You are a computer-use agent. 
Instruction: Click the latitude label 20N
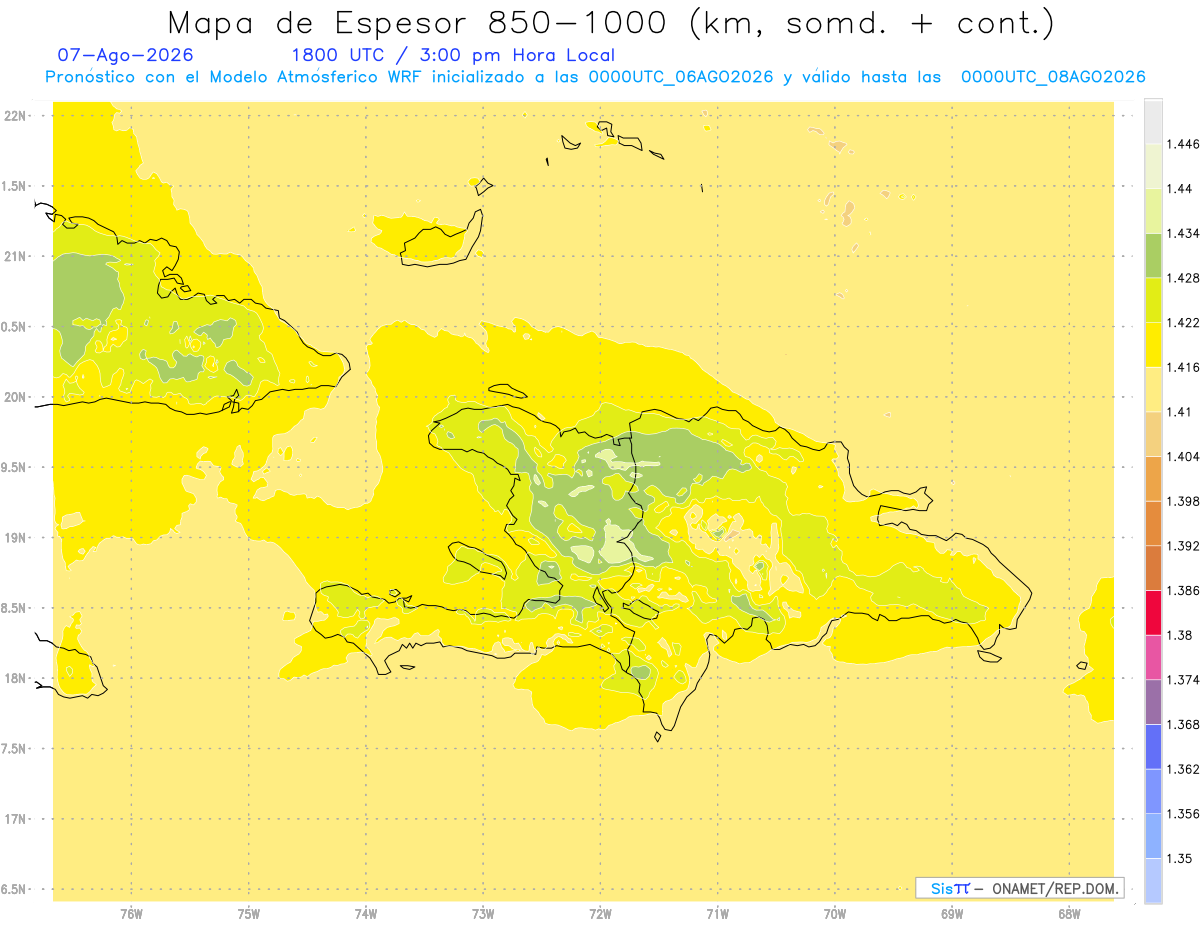(x=15, y=397)
